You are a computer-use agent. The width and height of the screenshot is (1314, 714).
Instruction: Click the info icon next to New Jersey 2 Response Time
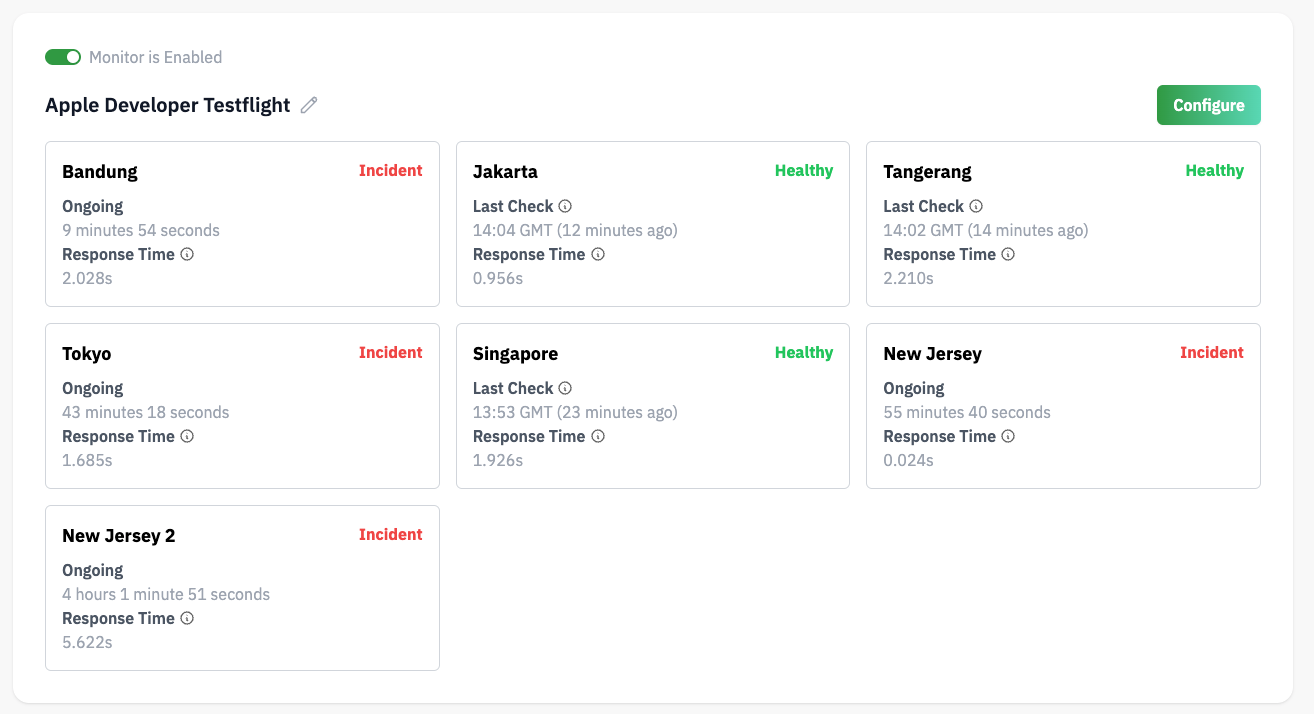coord(187,618)
